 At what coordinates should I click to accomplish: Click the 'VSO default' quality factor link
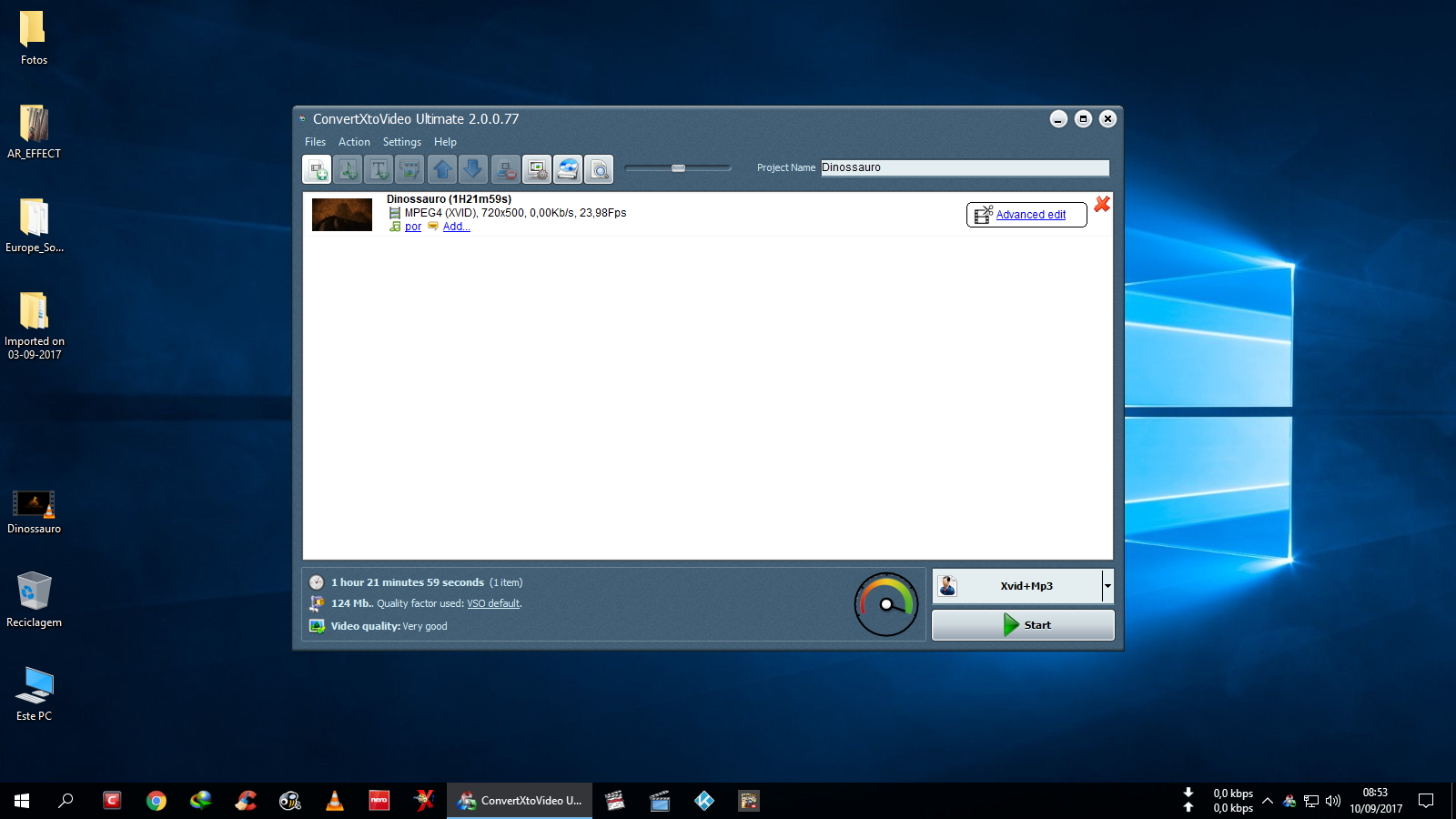(493, 603)
